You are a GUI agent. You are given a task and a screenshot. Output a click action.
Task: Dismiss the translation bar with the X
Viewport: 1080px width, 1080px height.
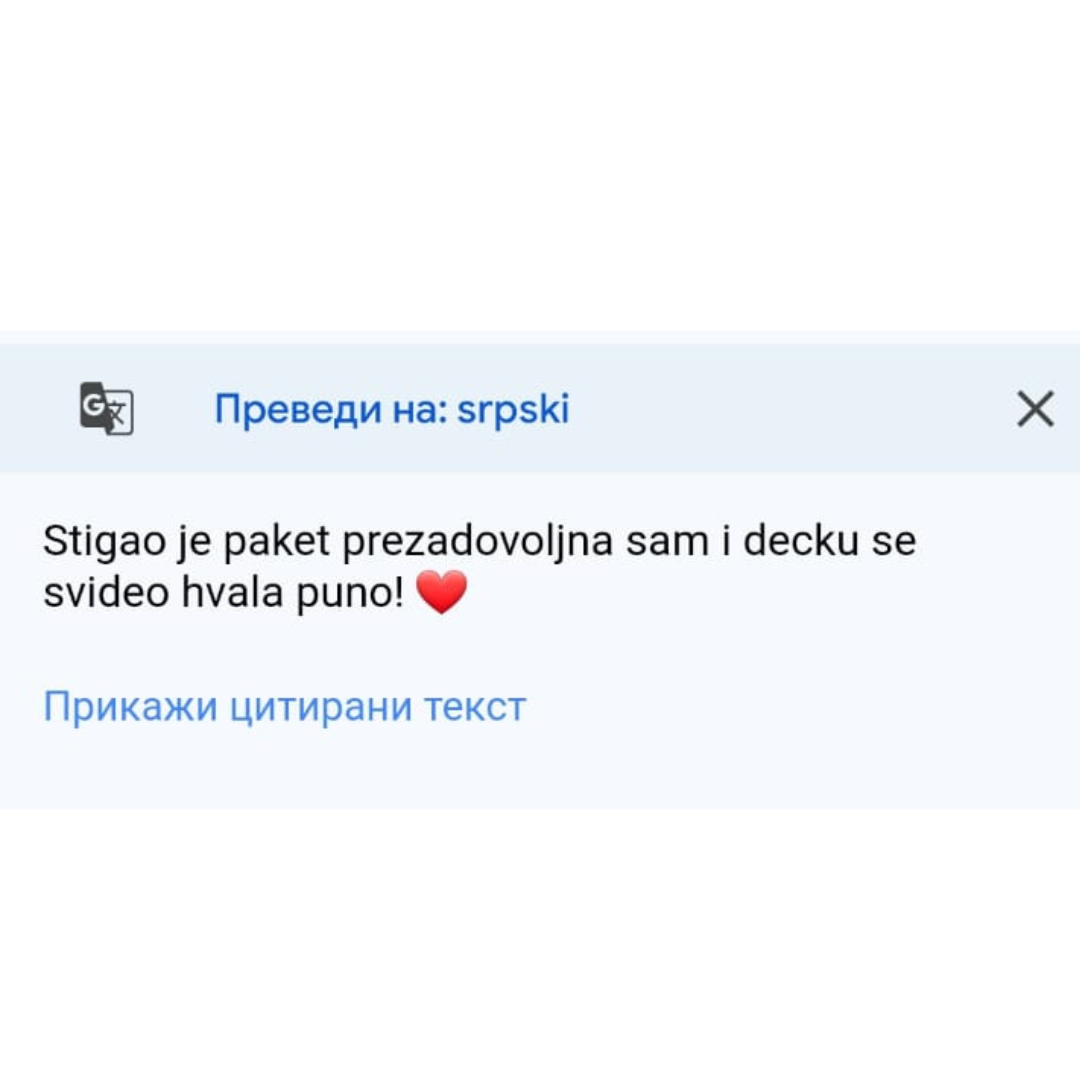1035,409
